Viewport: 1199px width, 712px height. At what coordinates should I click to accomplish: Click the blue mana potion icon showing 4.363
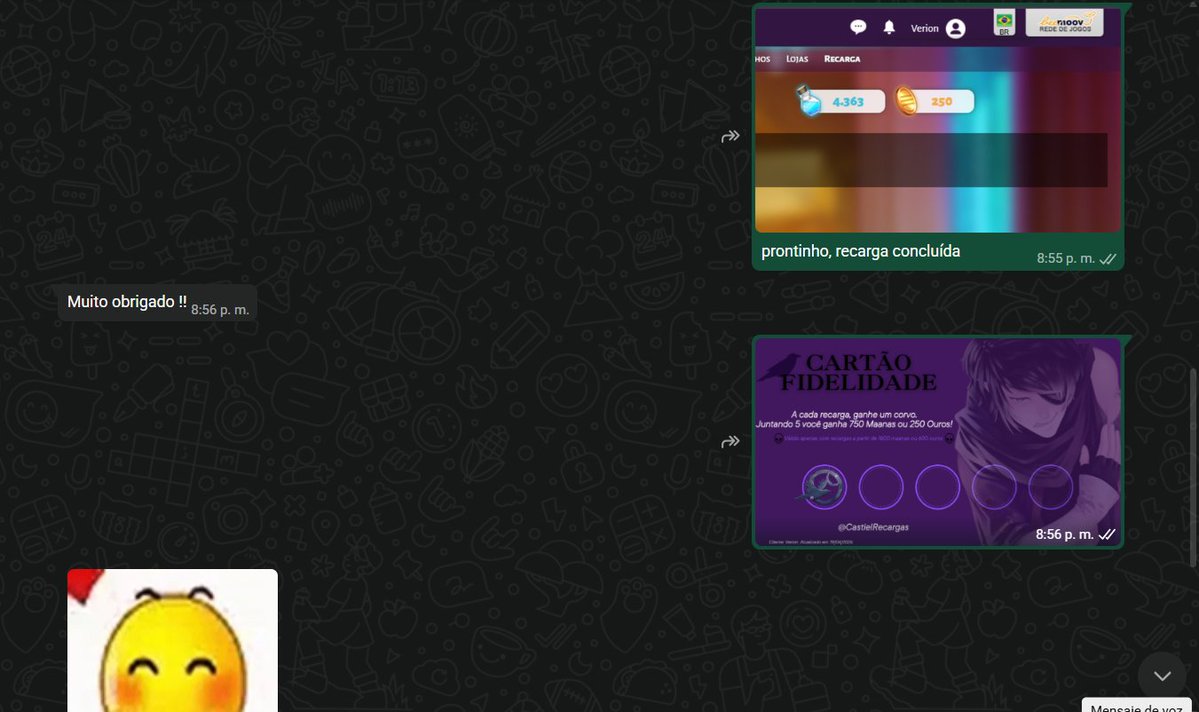coord(808,100)
